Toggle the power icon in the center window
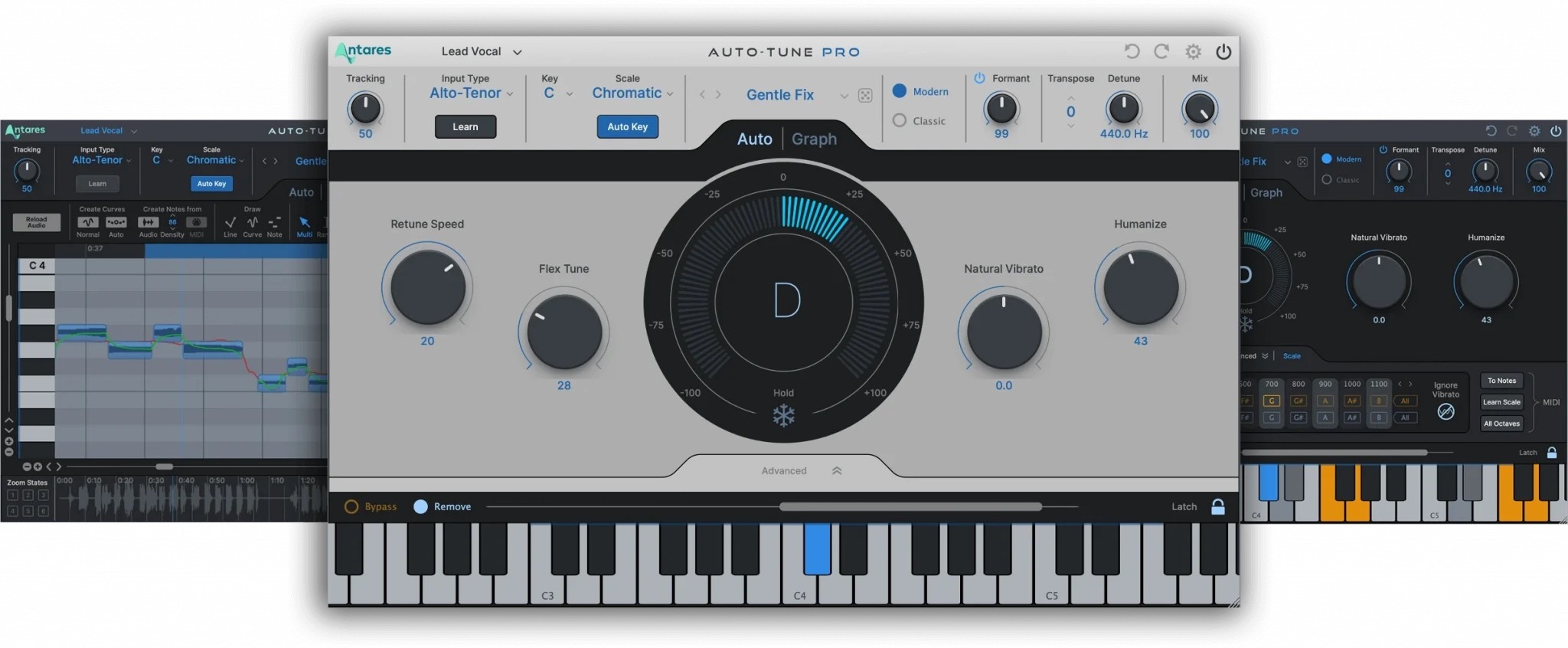Screen dimensions: 1568x648 point(1223,51)
